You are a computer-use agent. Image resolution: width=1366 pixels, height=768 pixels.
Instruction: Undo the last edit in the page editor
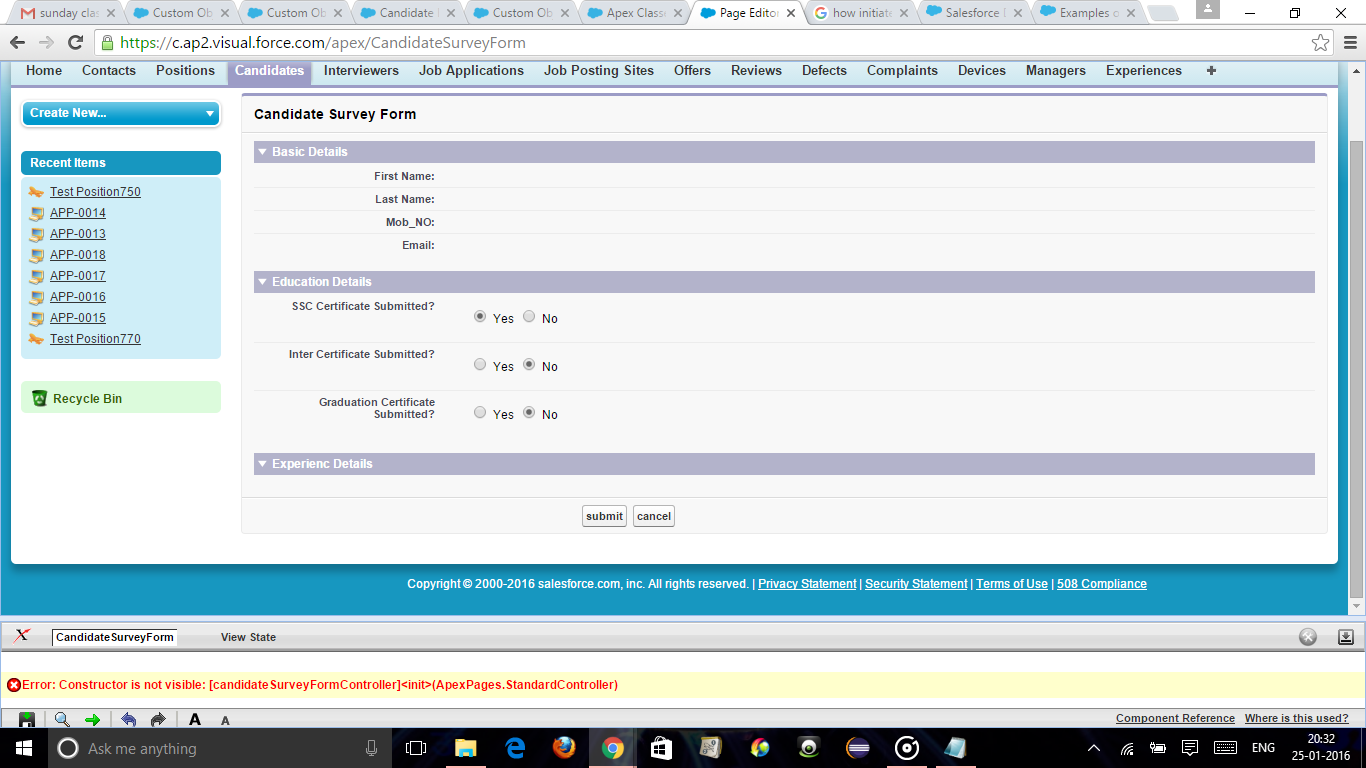128,719
